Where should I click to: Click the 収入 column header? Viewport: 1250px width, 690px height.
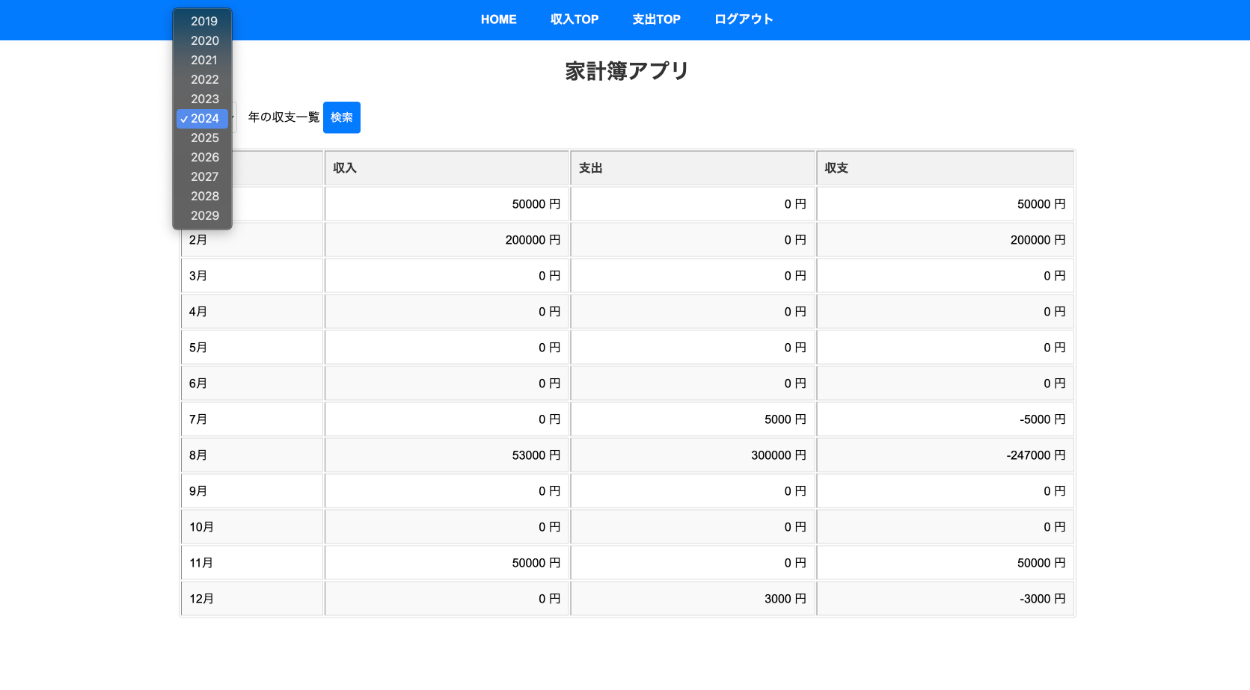tap(345, 168)
